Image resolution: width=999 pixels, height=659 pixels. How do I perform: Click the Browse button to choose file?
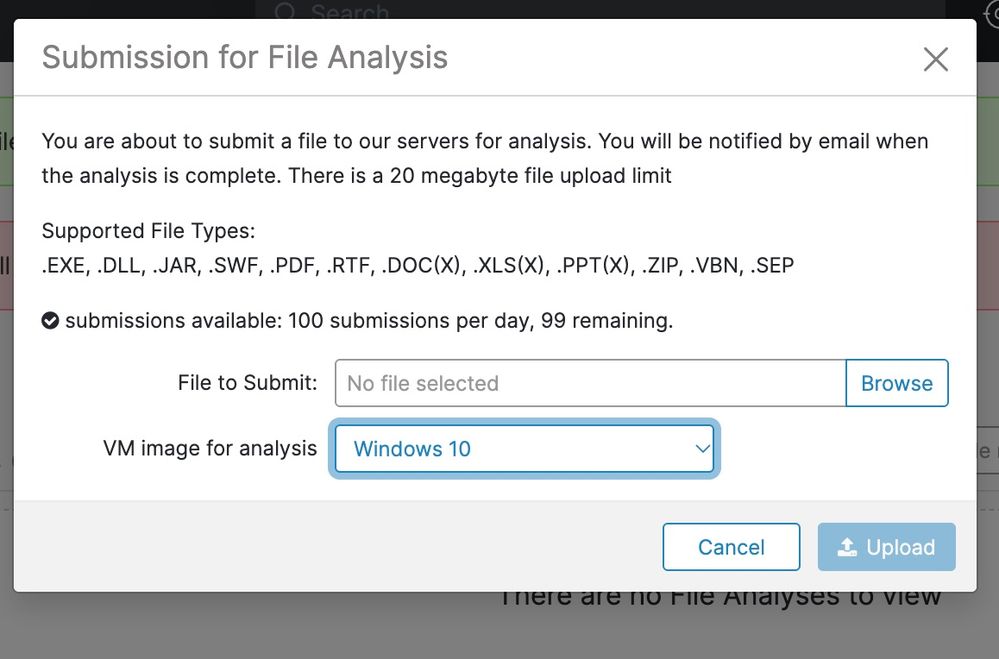tap(896, 383)
